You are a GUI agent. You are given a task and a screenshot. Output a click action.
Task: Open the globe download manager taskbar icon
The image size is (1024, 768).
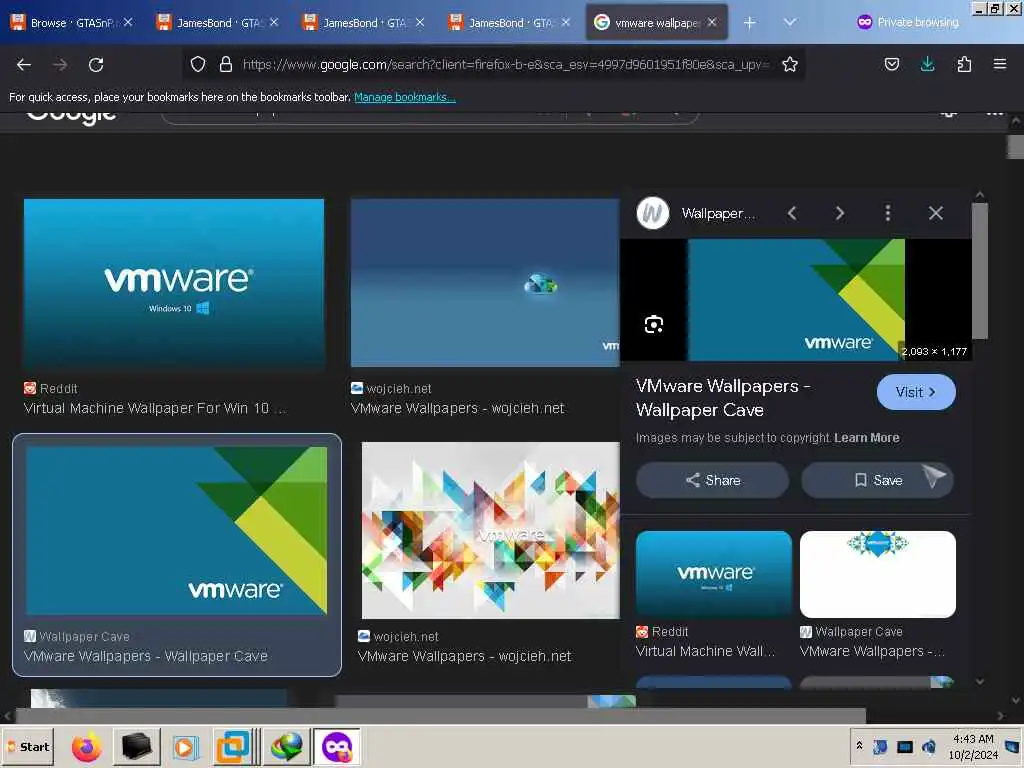pyautogui.click(x=285, y=746)
